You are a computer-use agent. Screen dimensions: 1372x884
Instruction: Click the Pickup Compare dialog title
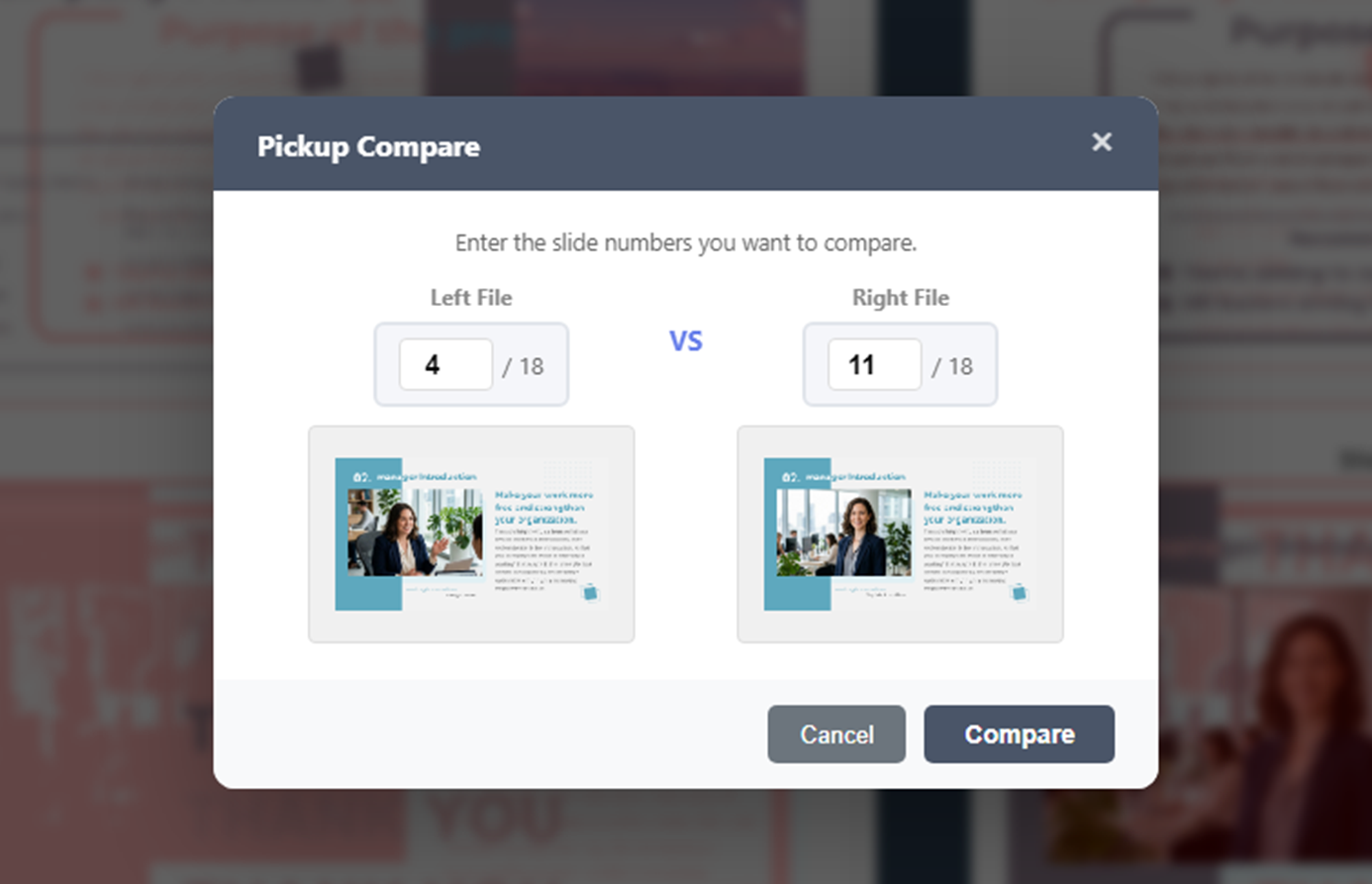click(x=367, y=147)
